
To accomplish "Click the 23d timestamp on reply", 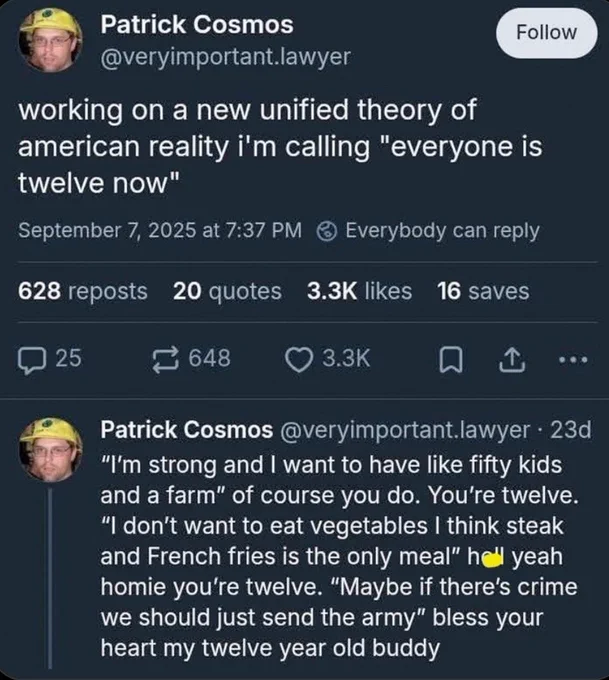I will coord(570,430).
